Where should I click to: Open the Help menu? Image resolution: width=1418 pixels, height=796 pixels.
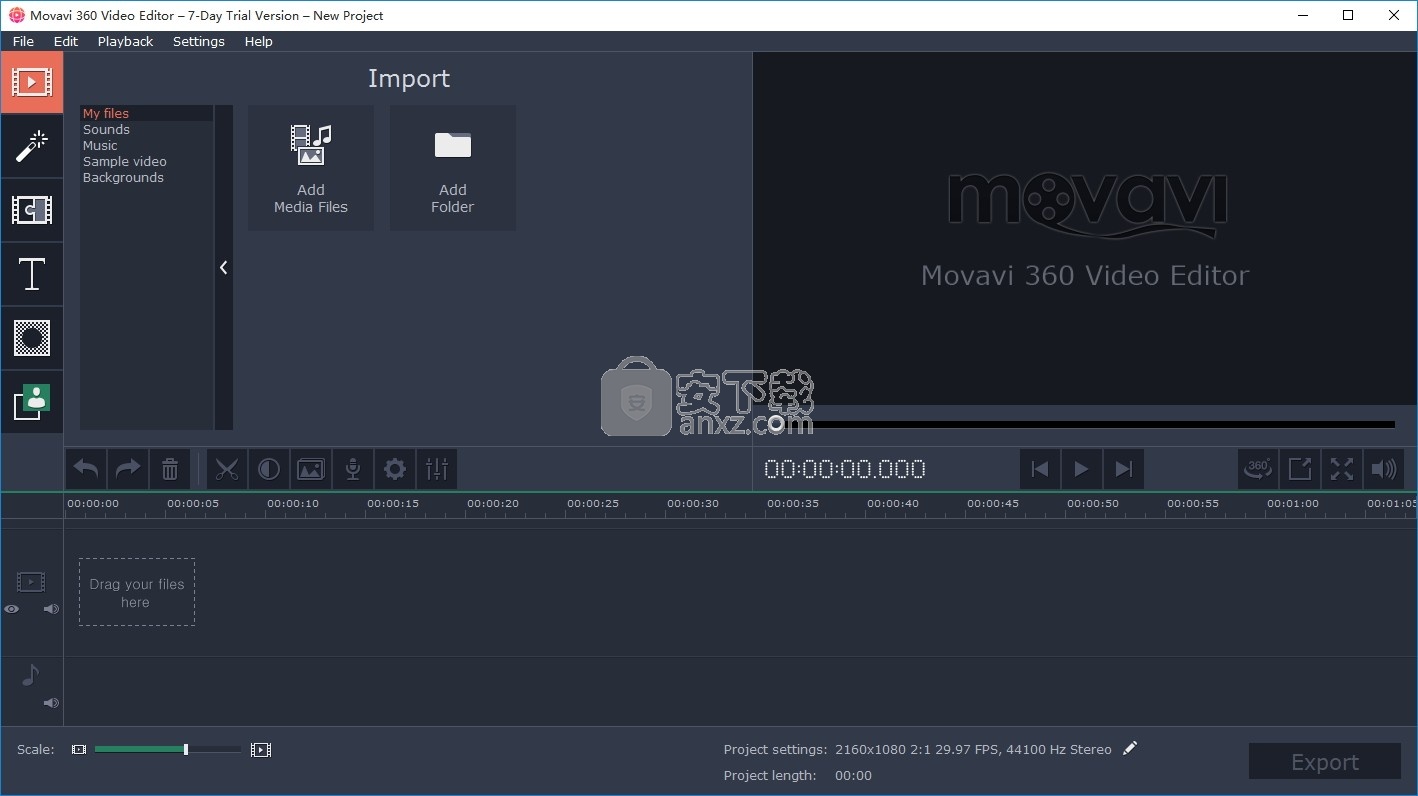(259, 41)
